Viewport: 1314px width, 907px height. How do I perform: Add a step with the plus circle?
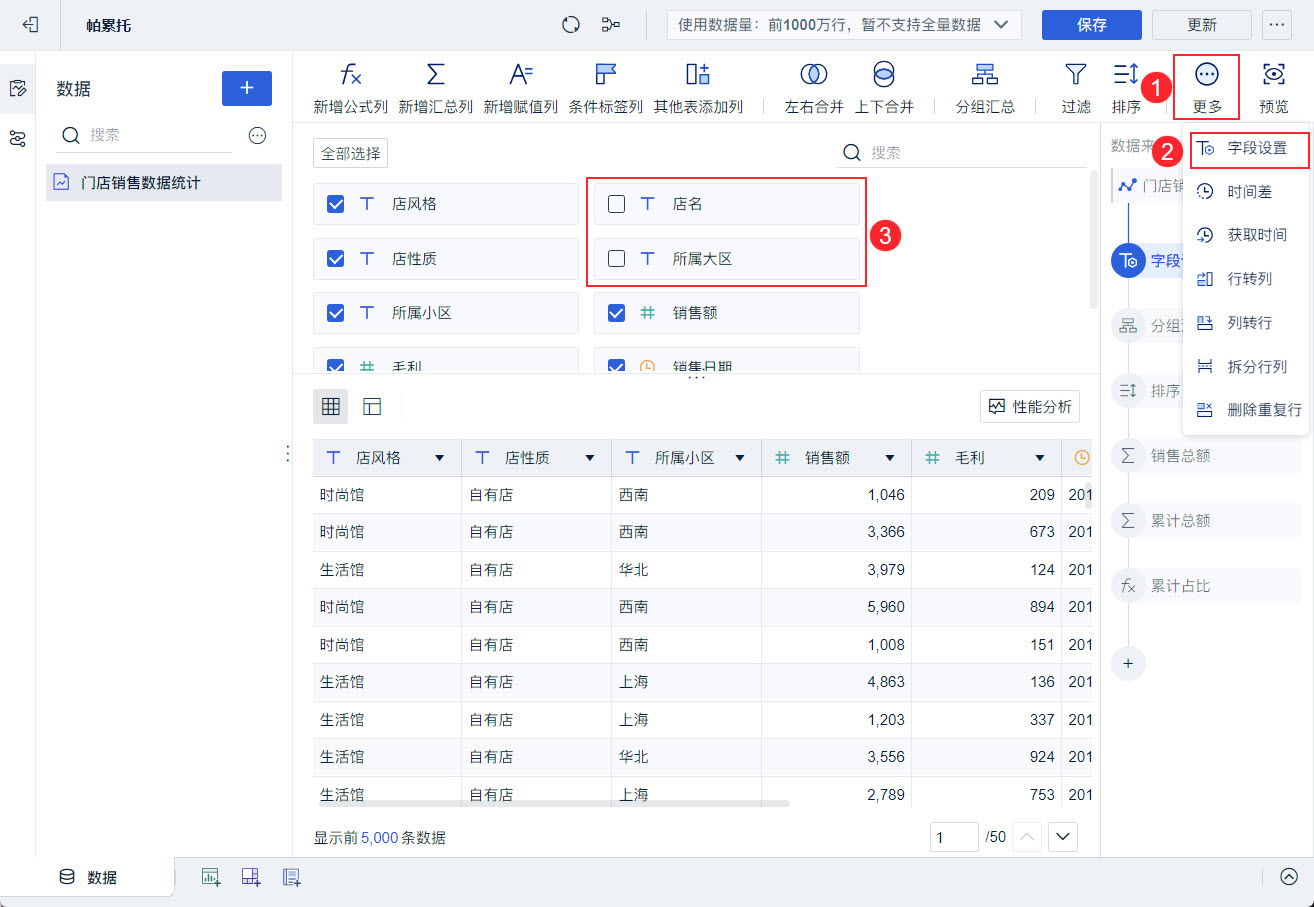pos(1128,663)
